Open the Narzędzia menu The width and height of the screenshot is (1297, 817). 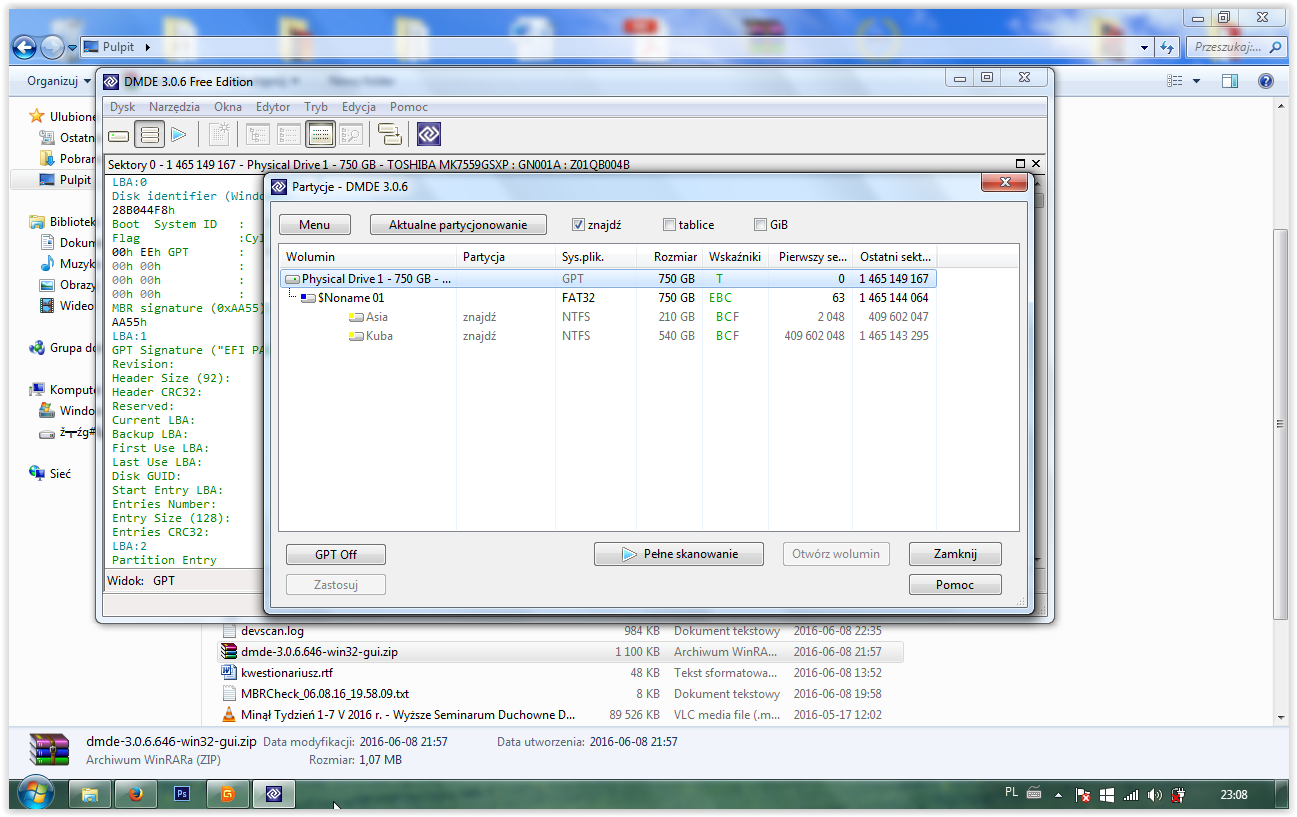[174, 107]
